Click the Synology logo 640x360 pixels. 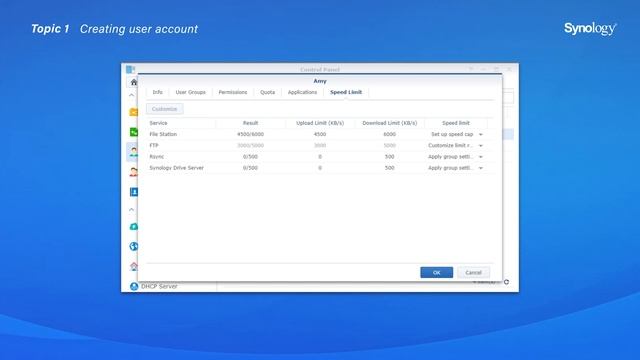(x=590, y=29)
